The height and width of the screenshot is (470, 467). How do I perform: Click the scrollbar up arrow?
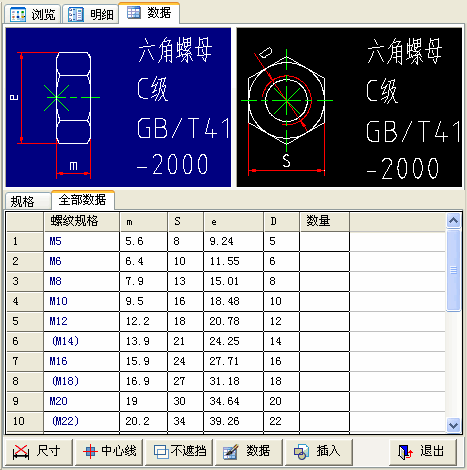coord(453,220)
